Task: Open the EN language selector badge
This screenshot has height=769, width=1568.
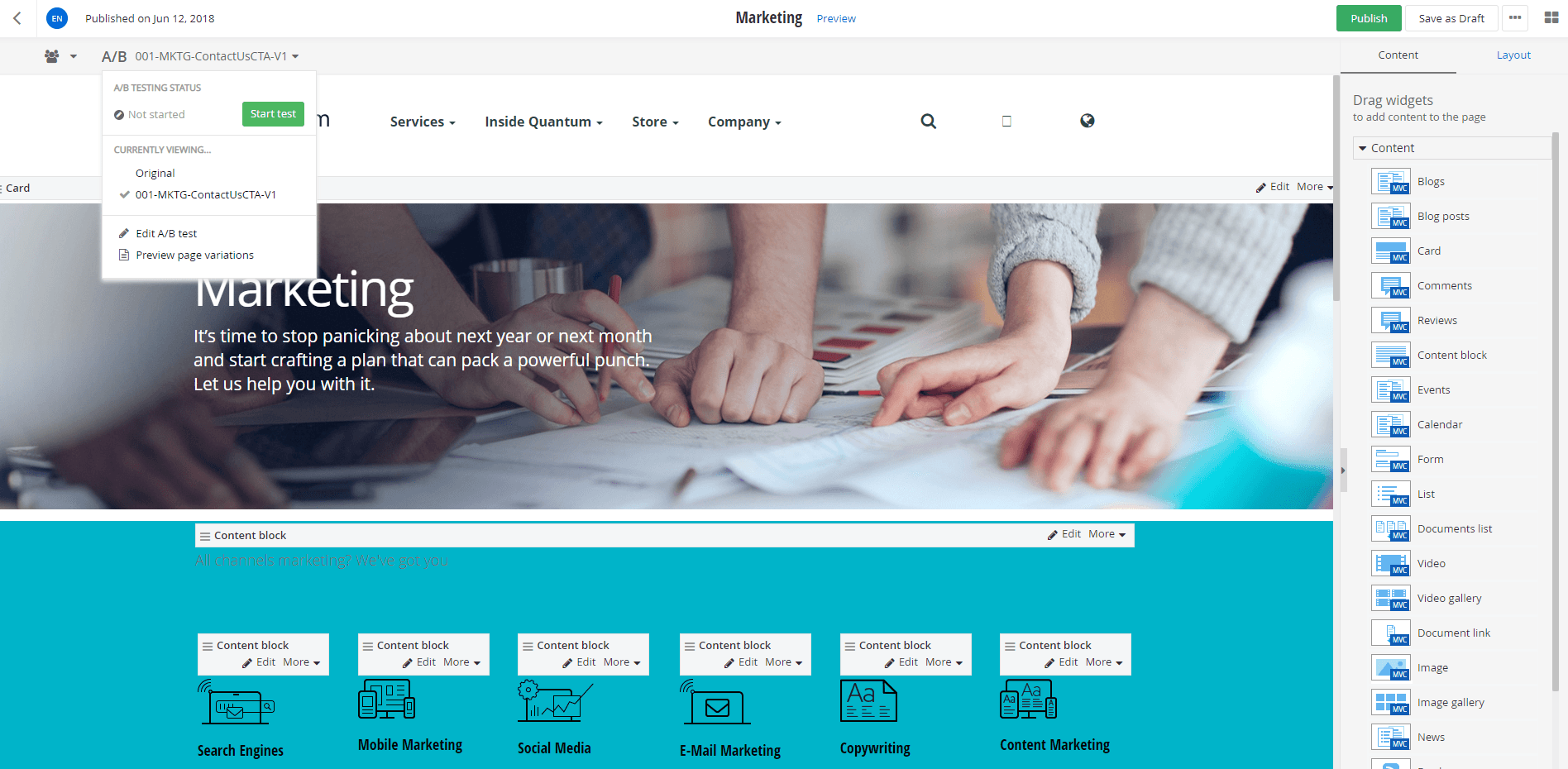Action: 57,18
